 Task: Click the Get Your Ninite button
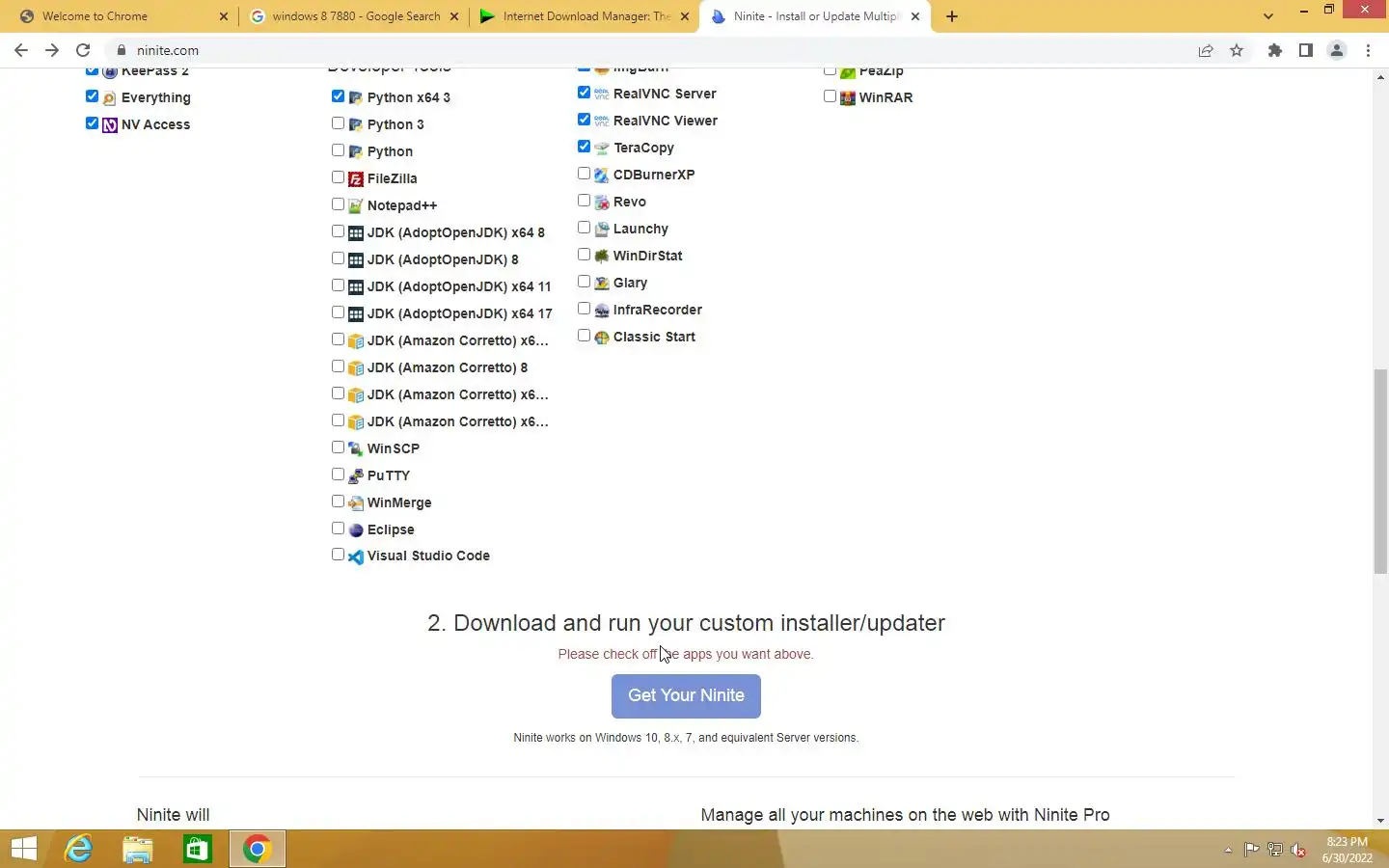pyautogui.click(x=686, y=695)
